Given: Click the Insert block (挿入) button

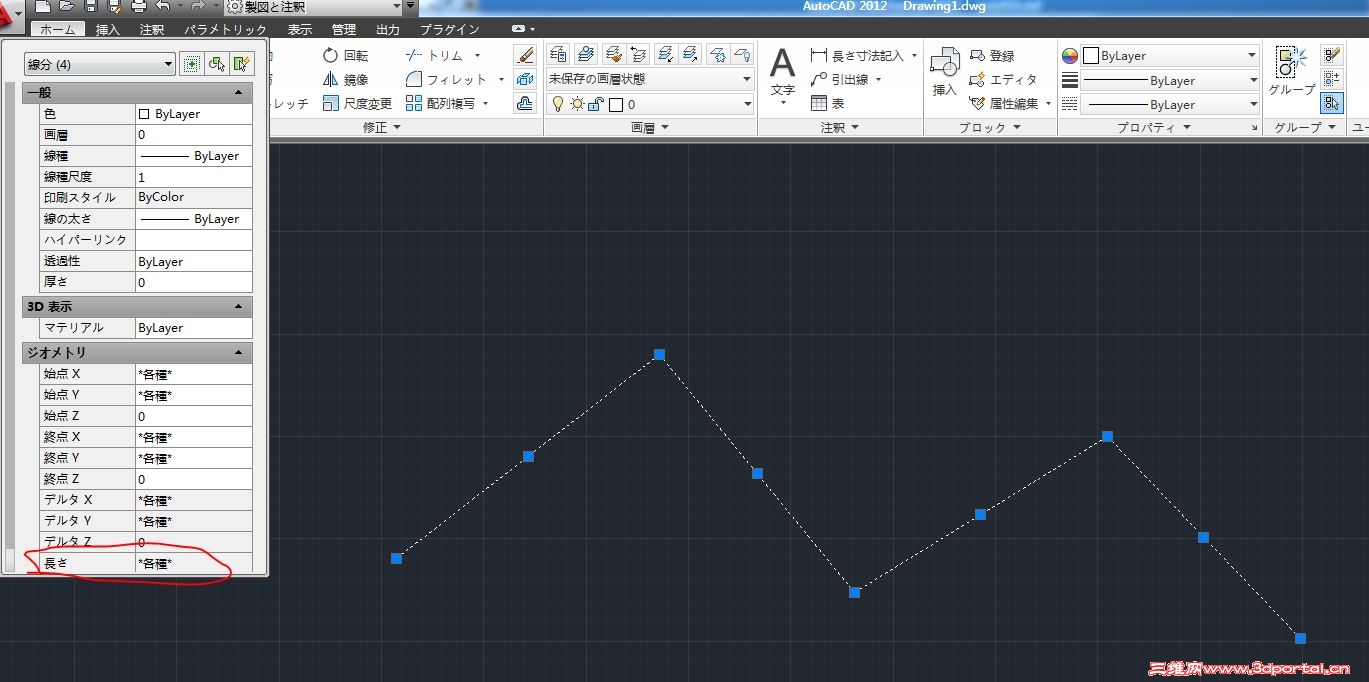Looking at the screenshot, I should (945, 74).
